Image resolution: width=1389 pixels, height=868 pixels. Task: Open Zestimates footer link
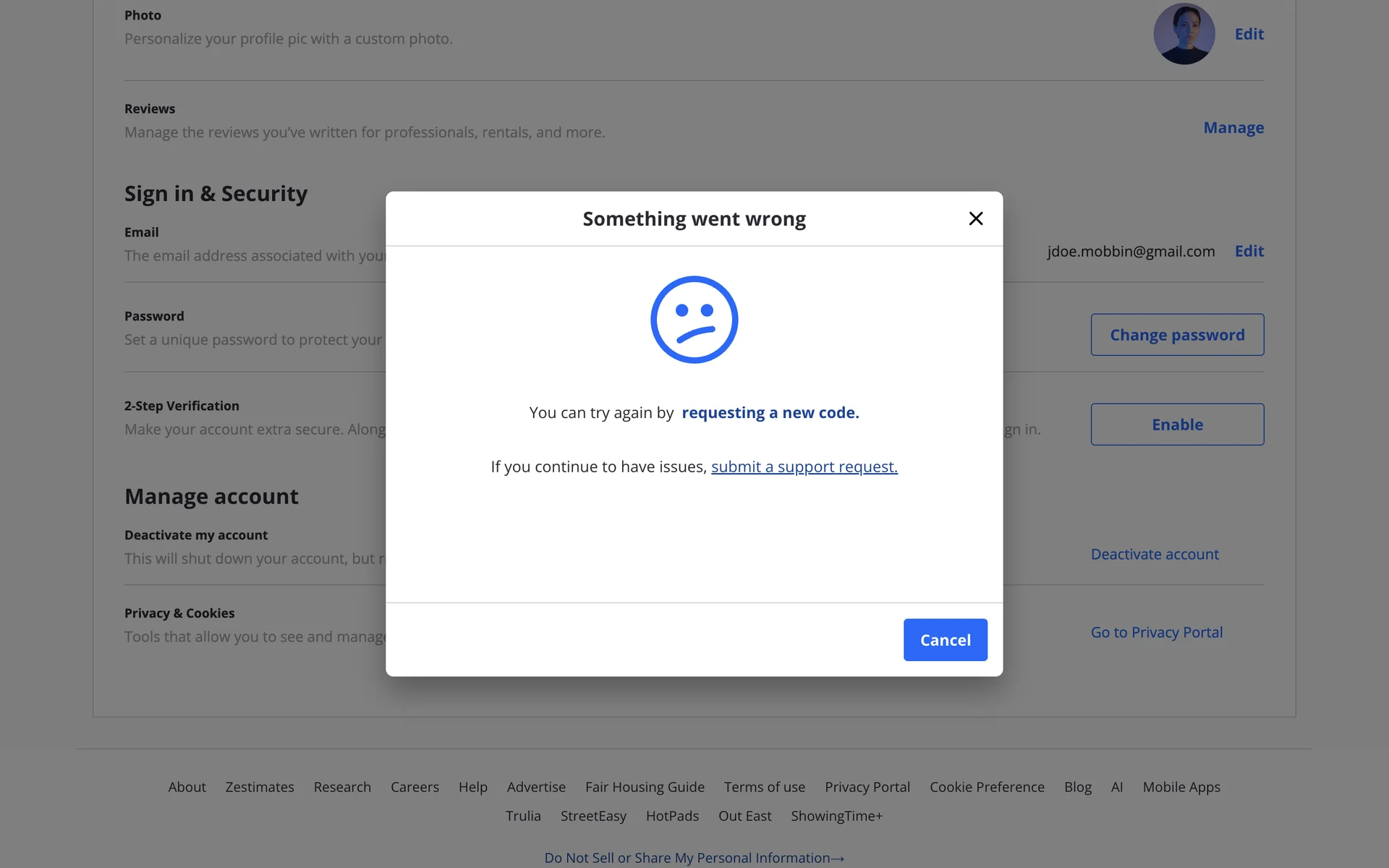click(260, 787)
